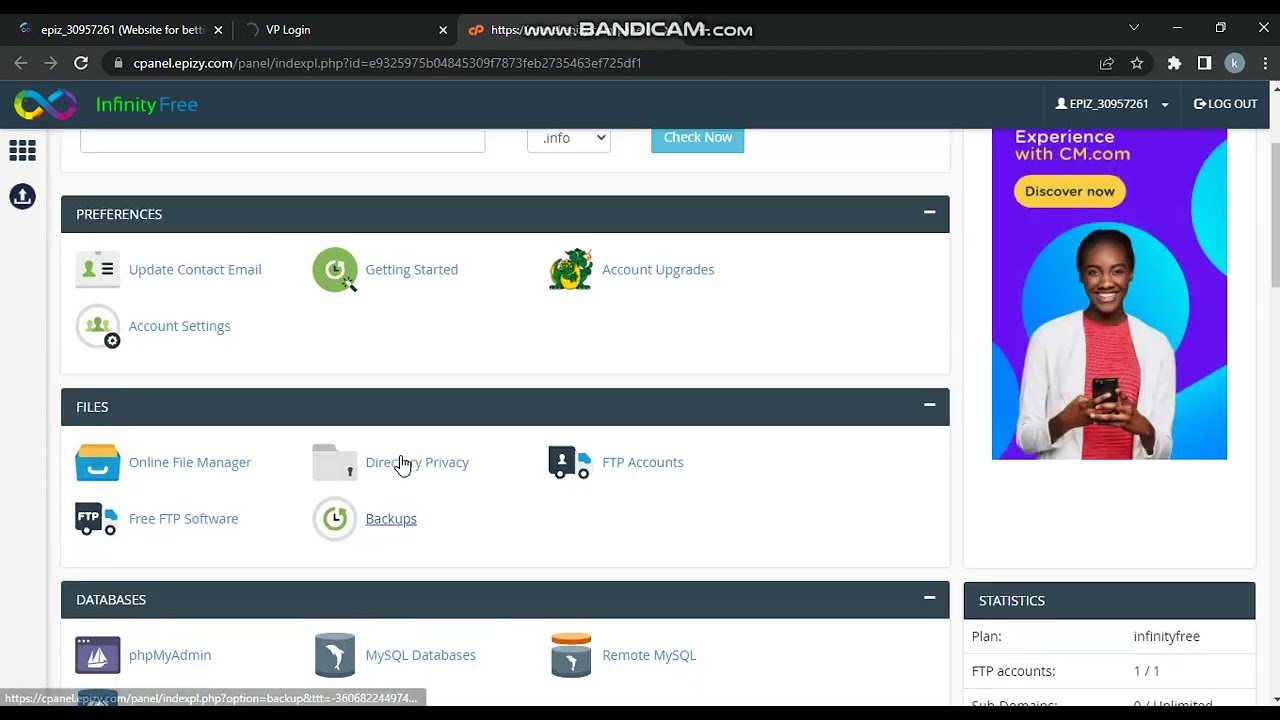Click the FTP accounts 1 / 1 value
The width and height of the screenshot is (1280, 720).
[x=1146, y=672]
